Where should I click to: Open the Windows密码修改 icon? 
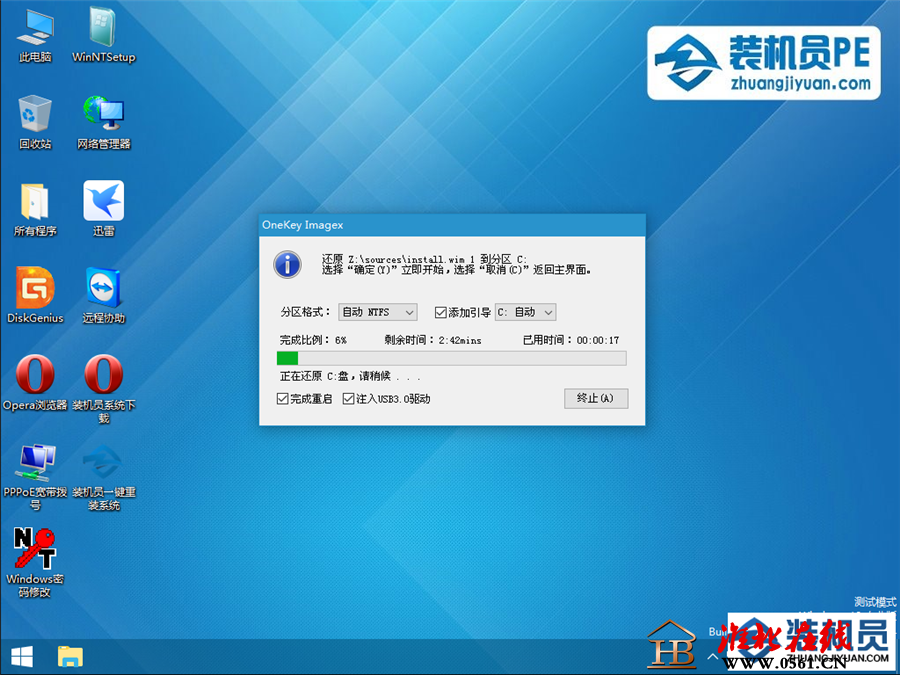point(35,563)
